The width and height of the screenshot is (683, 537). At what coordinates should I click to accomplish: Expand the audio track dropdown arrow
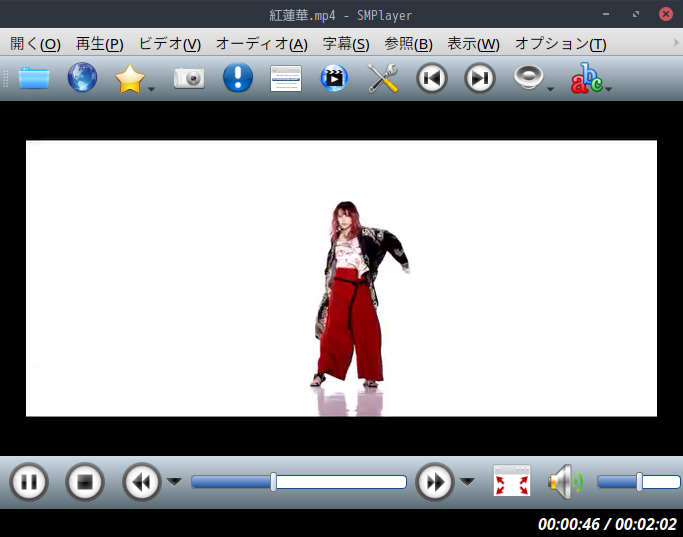(550, 89)
